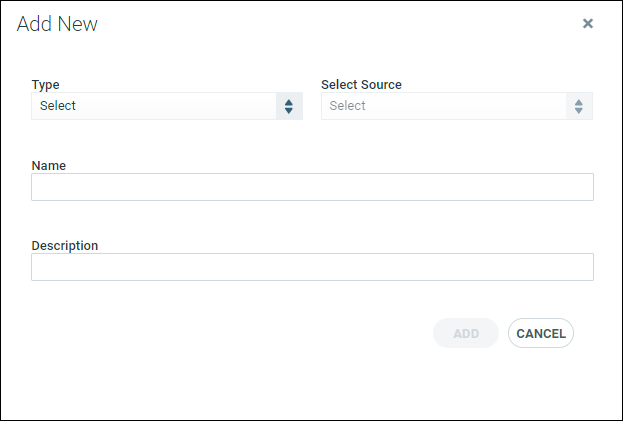Close the Add New dialog with X
The image size is (623, 421).
coord(588,23)
